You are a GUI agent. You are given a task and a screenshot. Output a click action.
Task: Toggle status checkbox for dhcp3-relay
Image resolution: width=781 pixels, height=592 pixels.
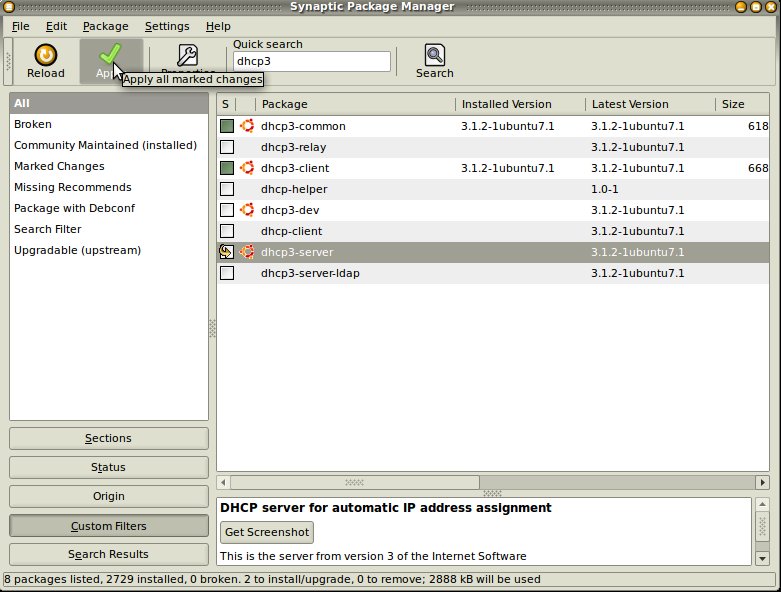click(227, 147)
